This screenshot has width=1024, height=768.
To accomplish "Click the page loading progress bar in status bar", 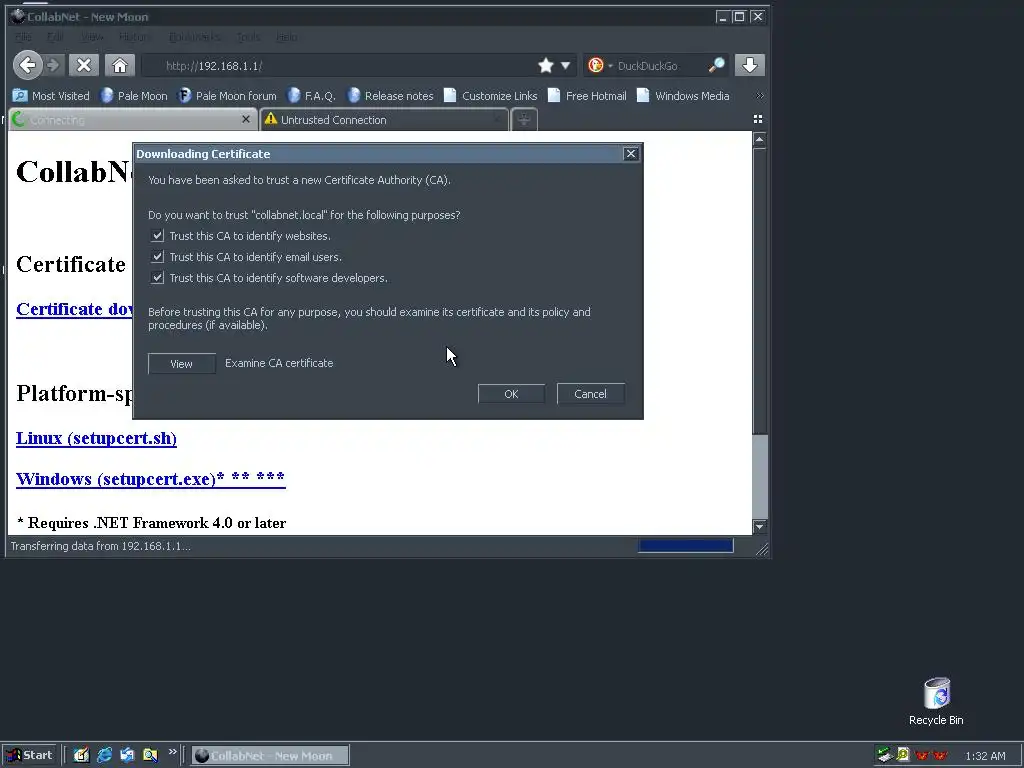I will (686, 546).
